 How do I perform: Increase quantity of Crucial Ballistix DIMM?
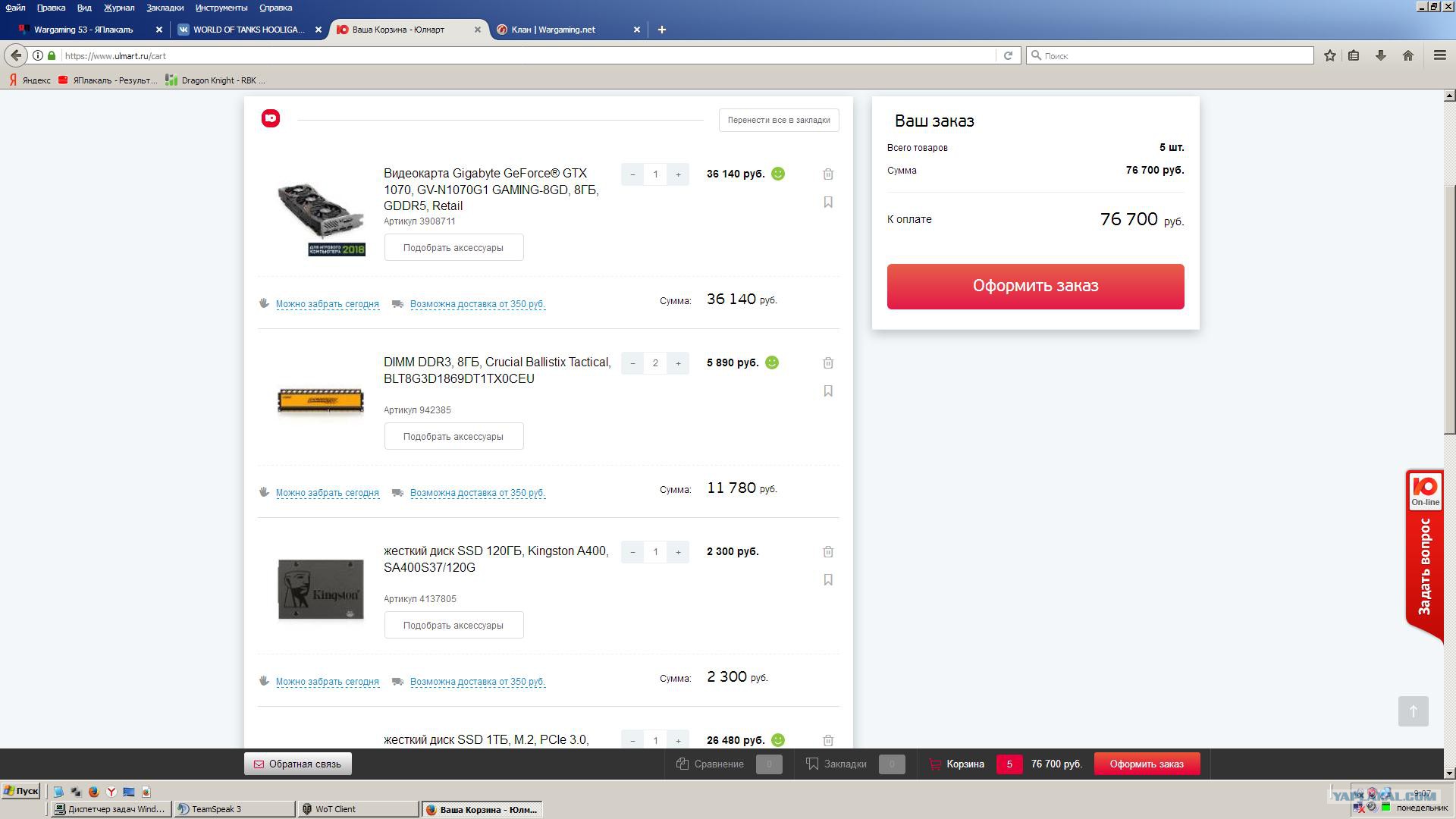click(678, 363)
